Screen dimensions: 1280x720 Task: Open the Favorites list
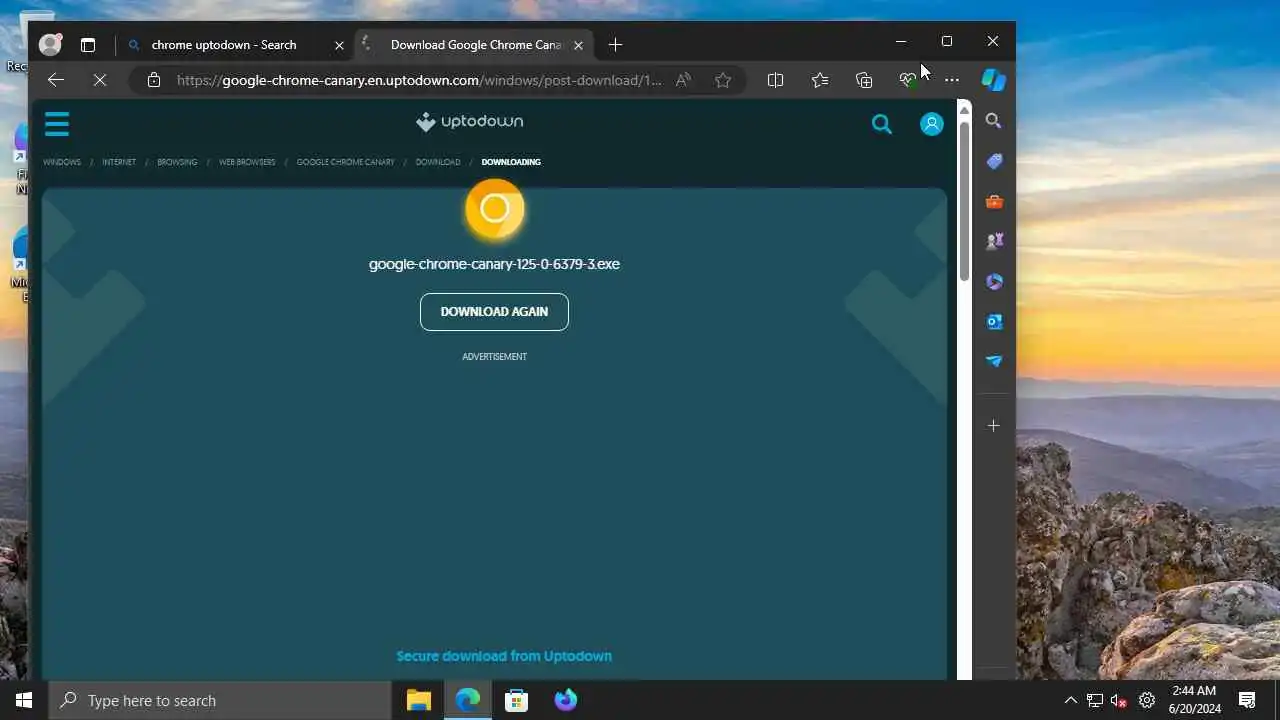point(820,80)
